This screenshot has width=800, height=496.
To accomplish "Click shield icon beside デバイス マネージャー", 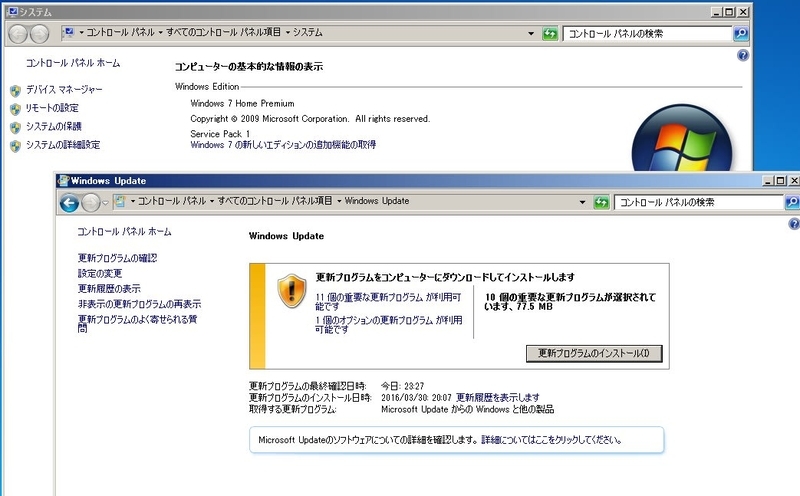I will [x=15, y=91].
